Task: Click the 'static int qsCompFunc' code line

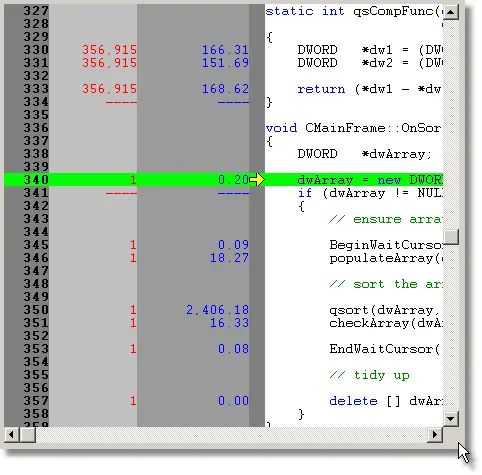Action: pyautogui.click(x=354, y=11)
